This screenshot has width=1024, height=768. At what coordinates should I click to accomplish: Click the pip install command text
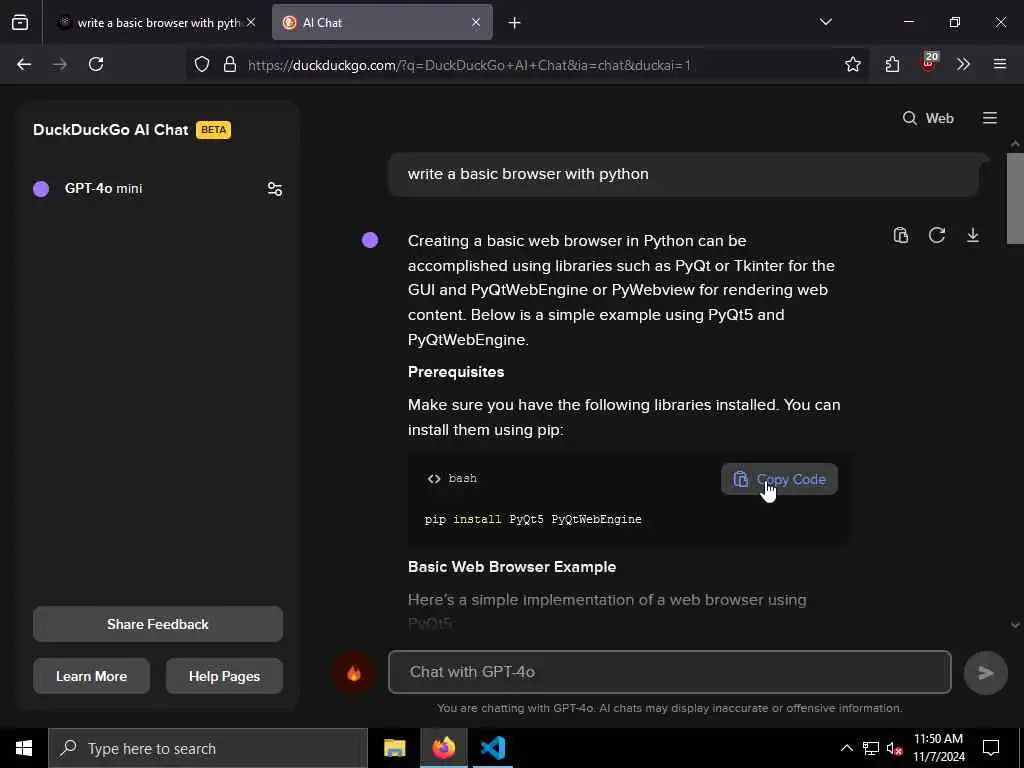[533, 519]
